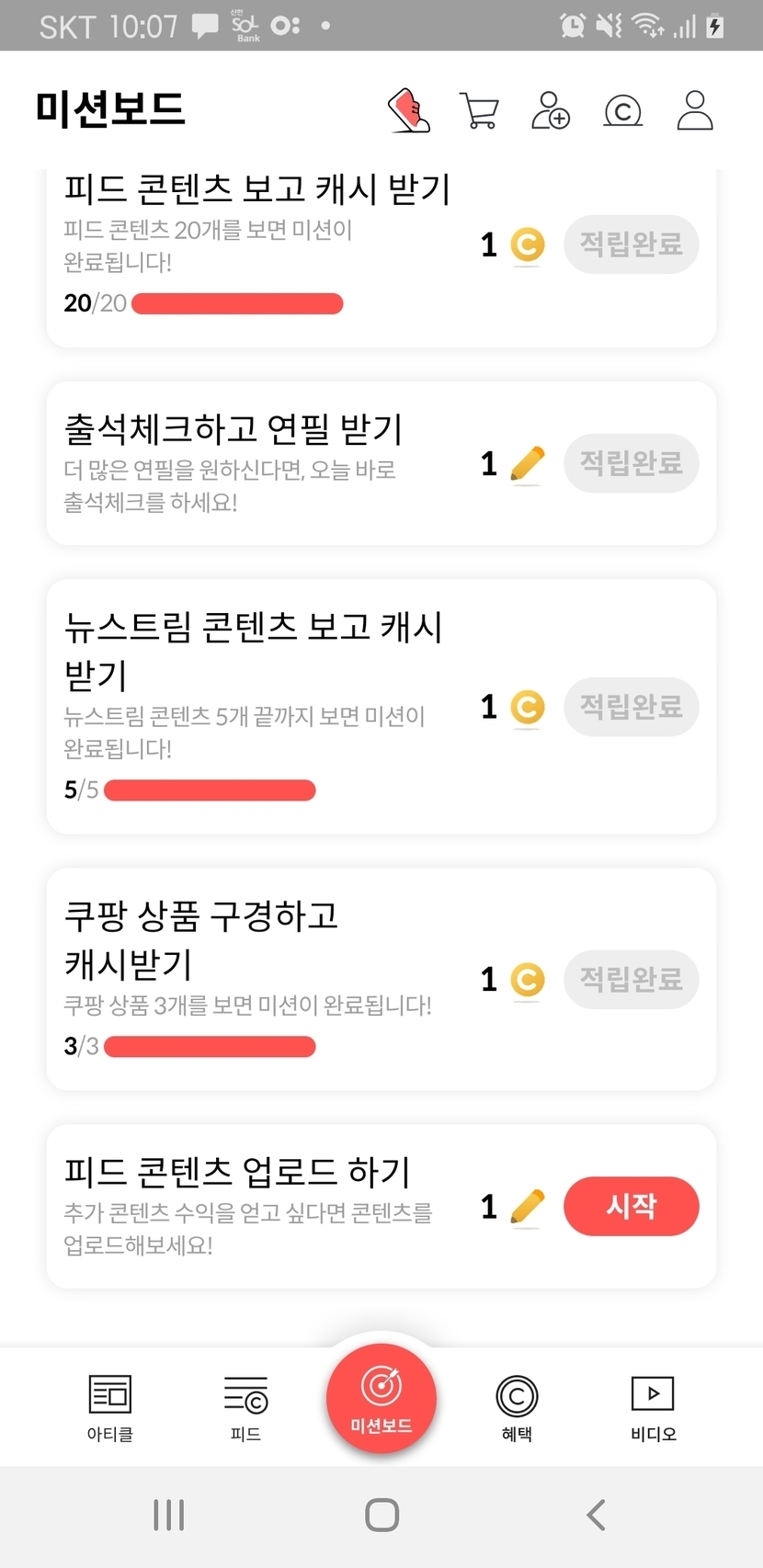The width and height of the screenshot is (763, 1568).
Task: Go to the 혜택 tab
Action: click(x=517, y=1406)
